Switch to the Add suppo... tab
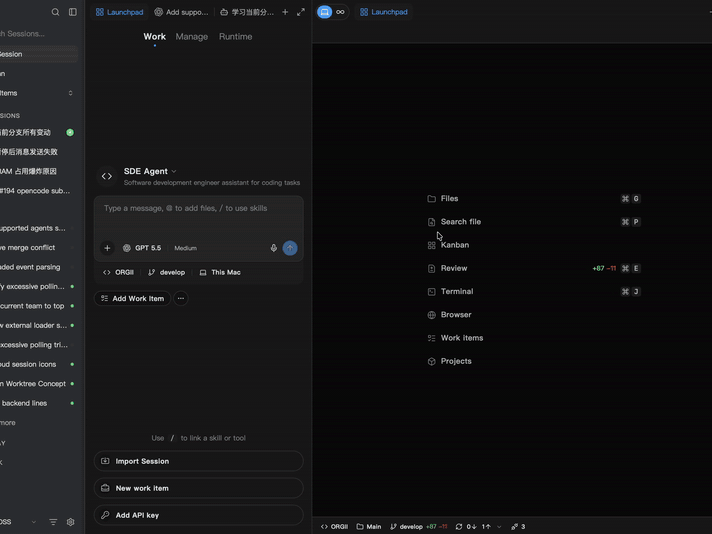712x534 pixels. 181,12
